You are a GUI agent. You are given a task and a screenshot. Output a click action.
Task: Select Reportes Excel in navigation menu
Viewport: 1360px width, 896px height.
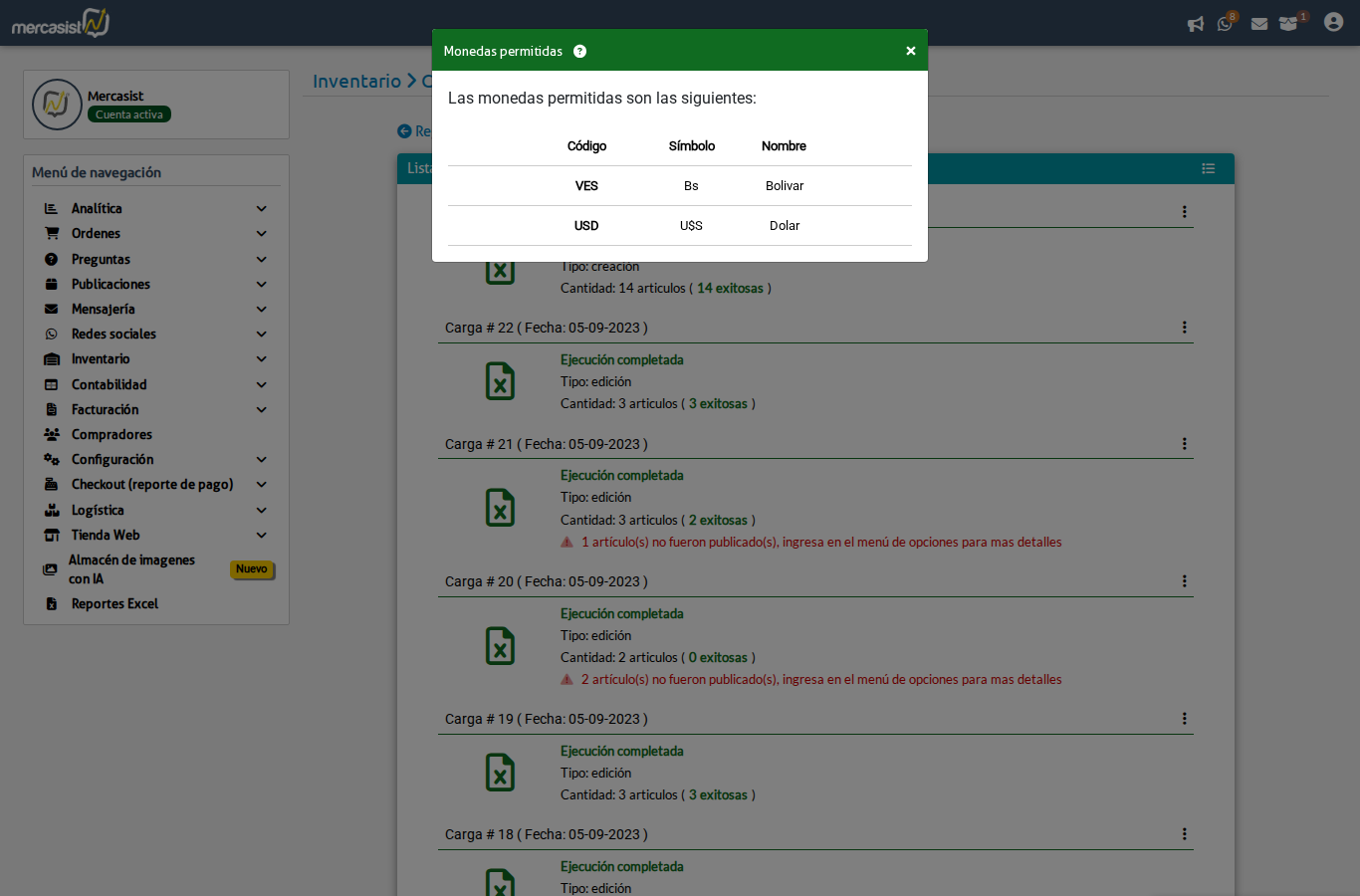coord(114,604)
